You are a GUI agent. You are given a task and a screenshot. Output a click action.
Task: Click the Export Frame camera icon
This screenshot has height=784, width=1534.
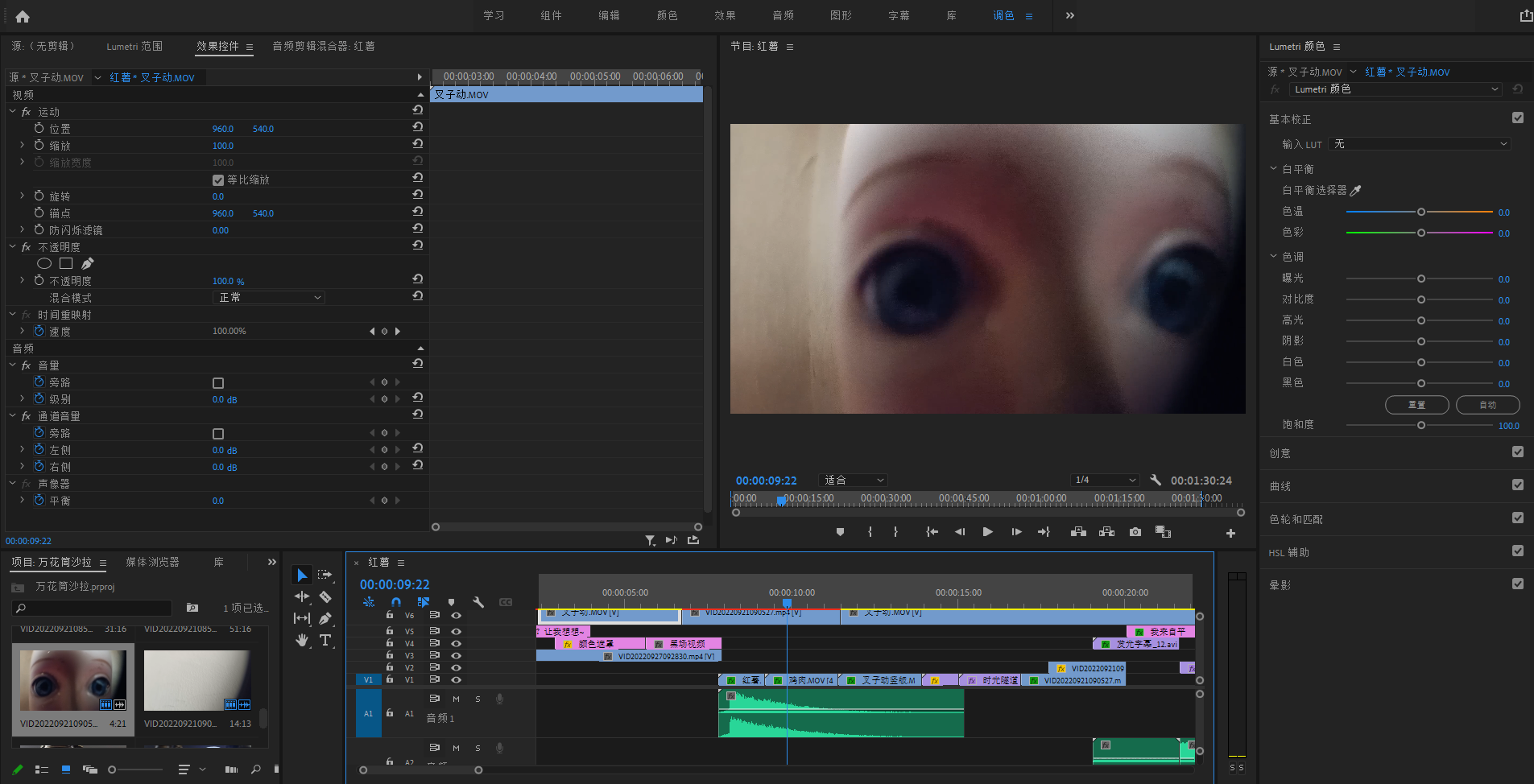1135,532
